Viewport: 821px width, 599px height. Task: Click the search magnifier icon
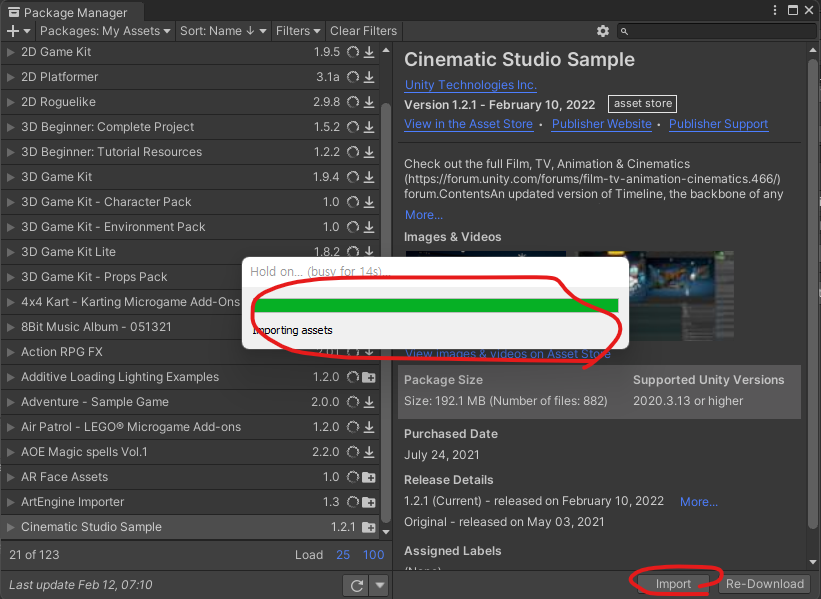coord(624,31)
